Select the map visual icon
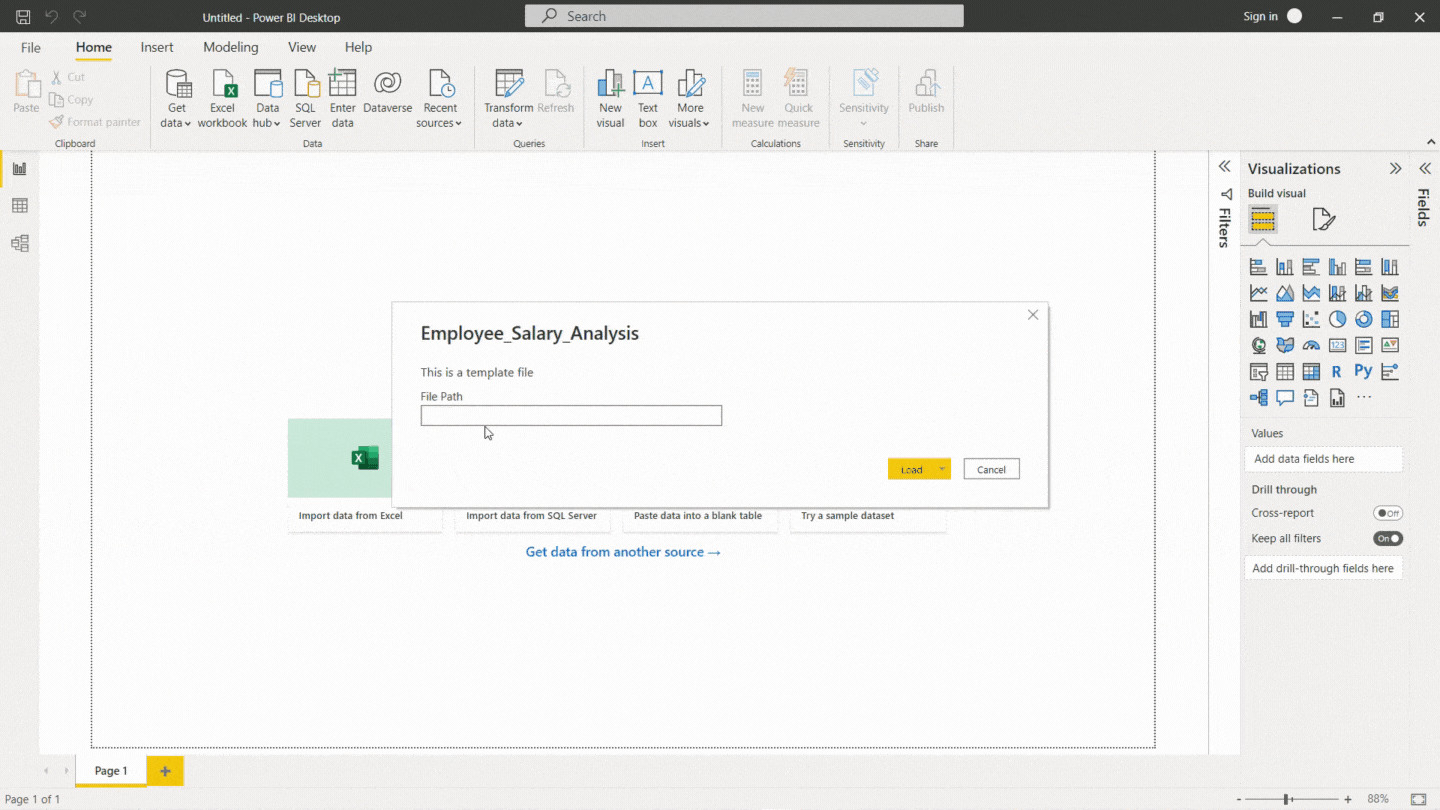Viewport: 1440px width, 810px height. point(1258,345)
